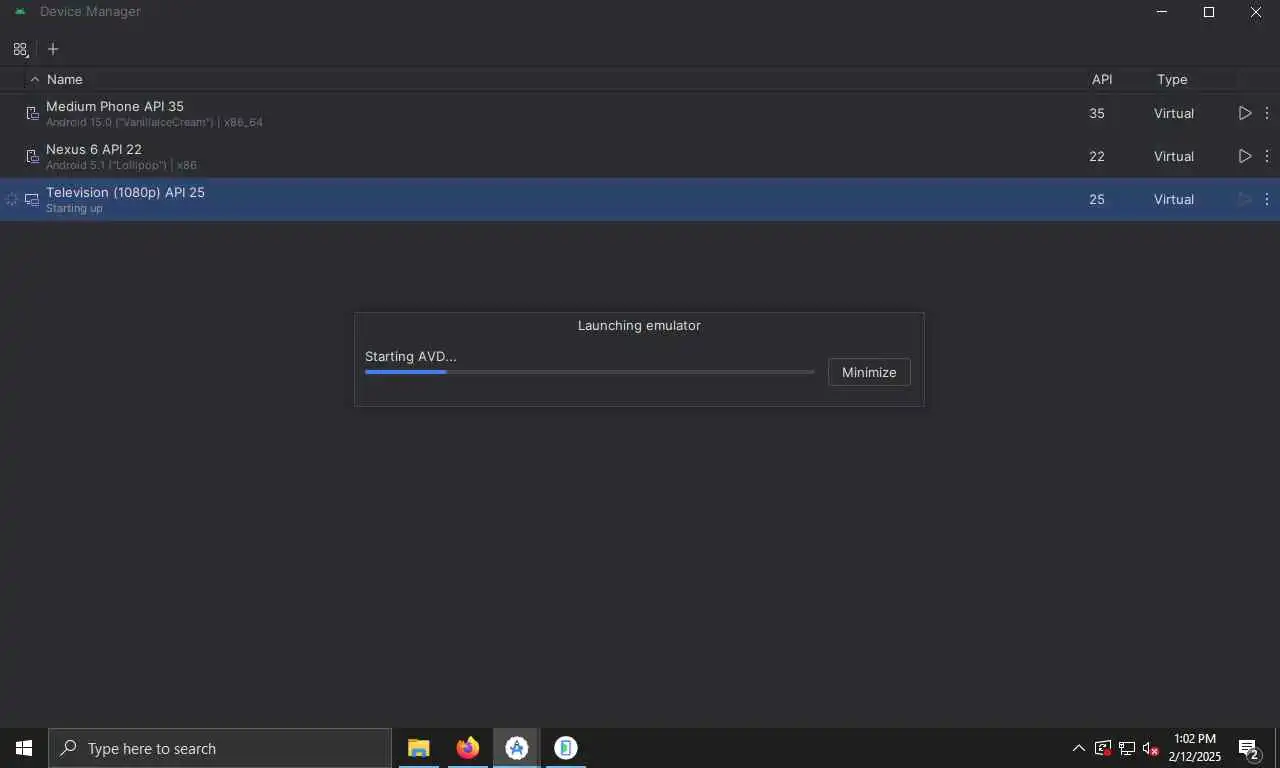Minimize the Launching emulator dialog
Image resolution: width=1280 pixels, height=768 pixels.
869,372
